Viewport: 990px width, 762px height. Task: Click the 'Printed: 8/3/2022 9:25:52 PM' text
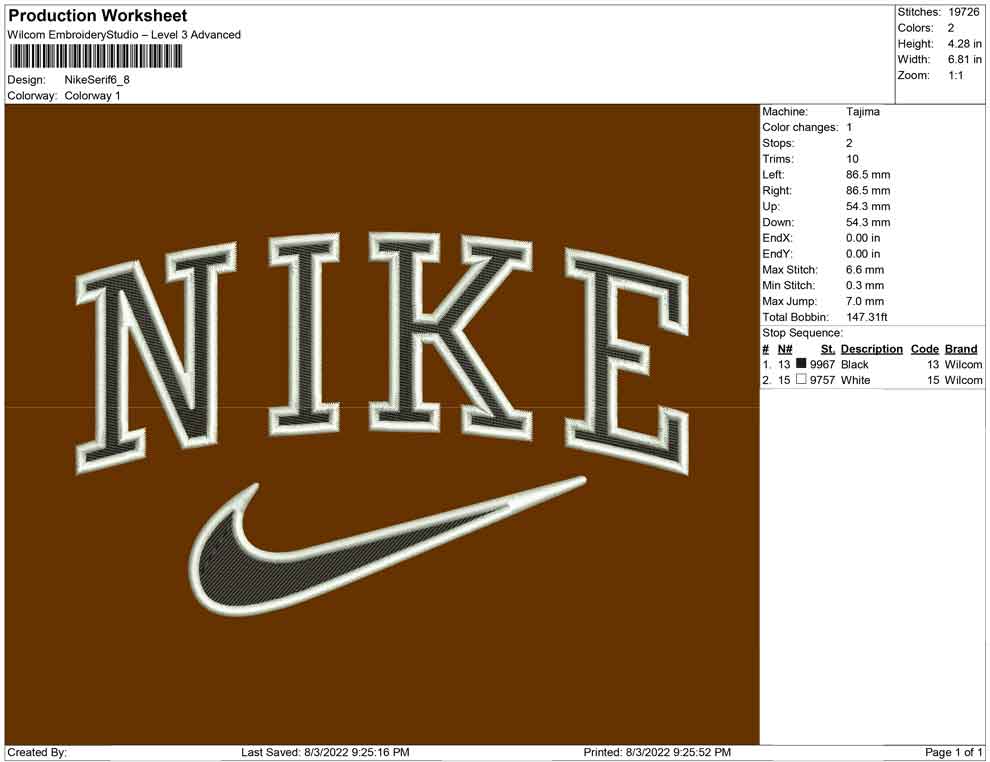point(657,752)
